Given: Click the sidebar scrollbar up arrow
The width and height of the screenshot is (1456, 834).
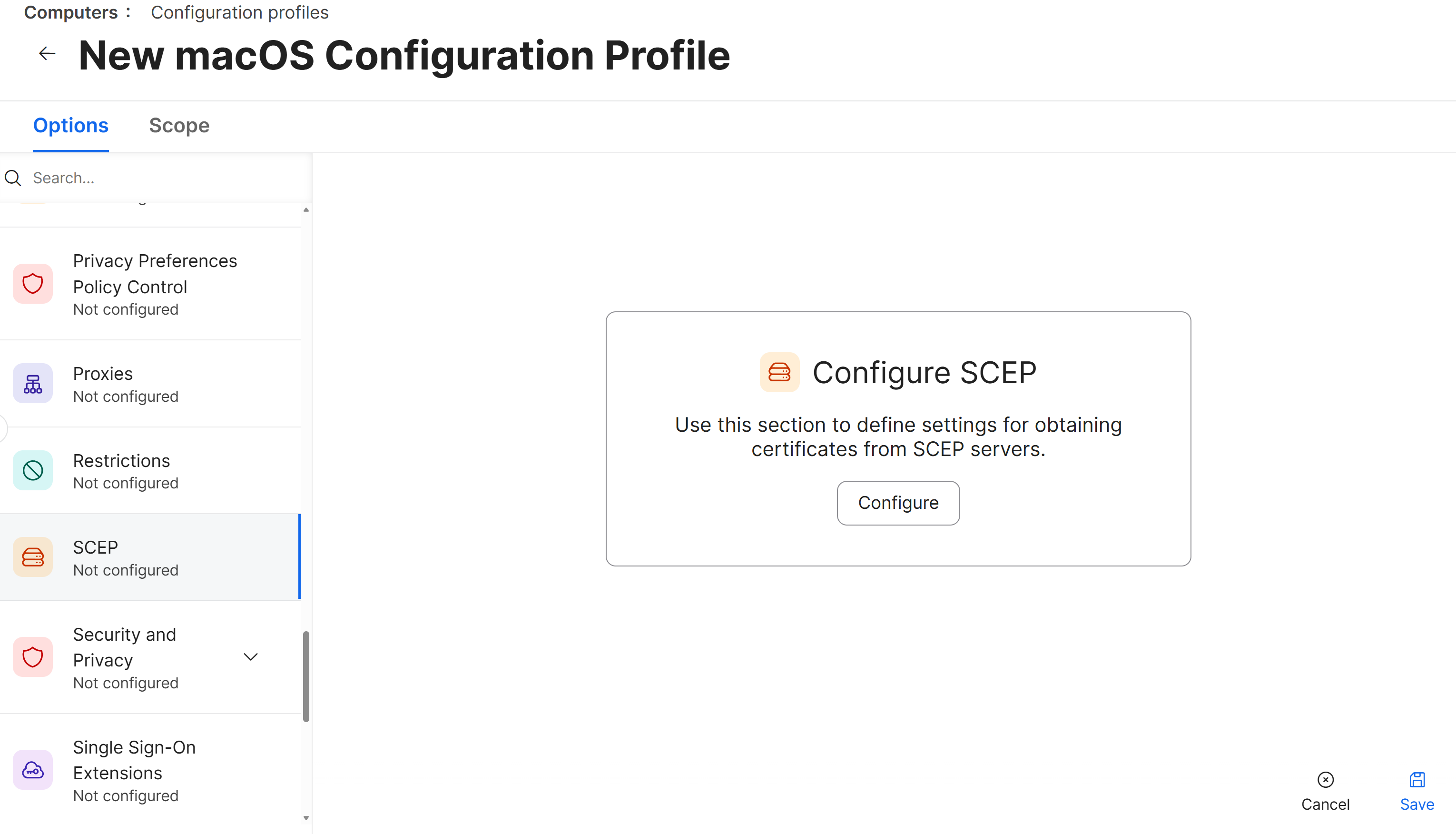Looking at the screenshot, I should coord(307,209).
